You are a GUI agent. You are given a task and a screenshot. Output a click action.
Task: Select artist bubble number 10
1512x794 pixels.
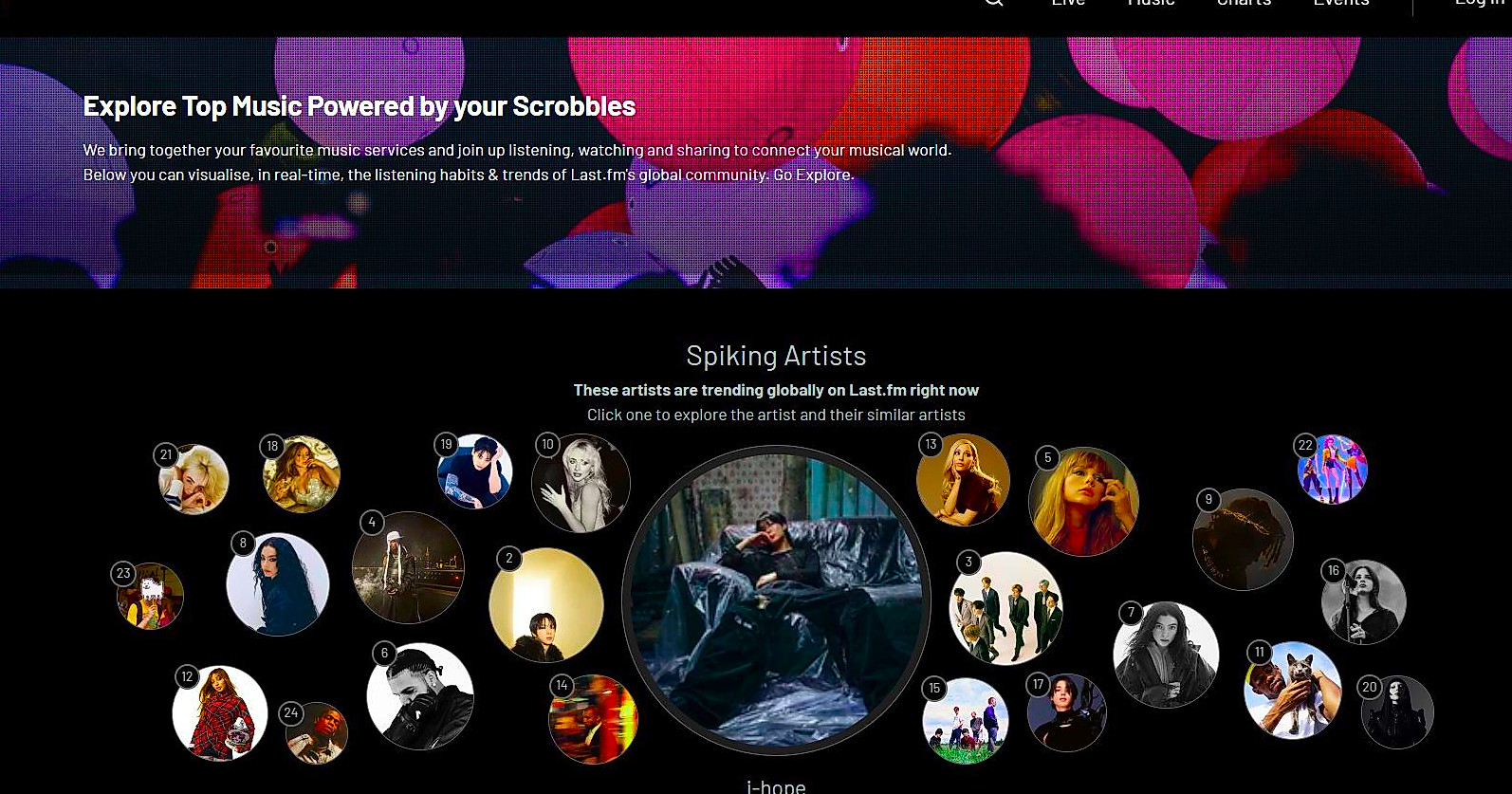click(x=581, y=483)
